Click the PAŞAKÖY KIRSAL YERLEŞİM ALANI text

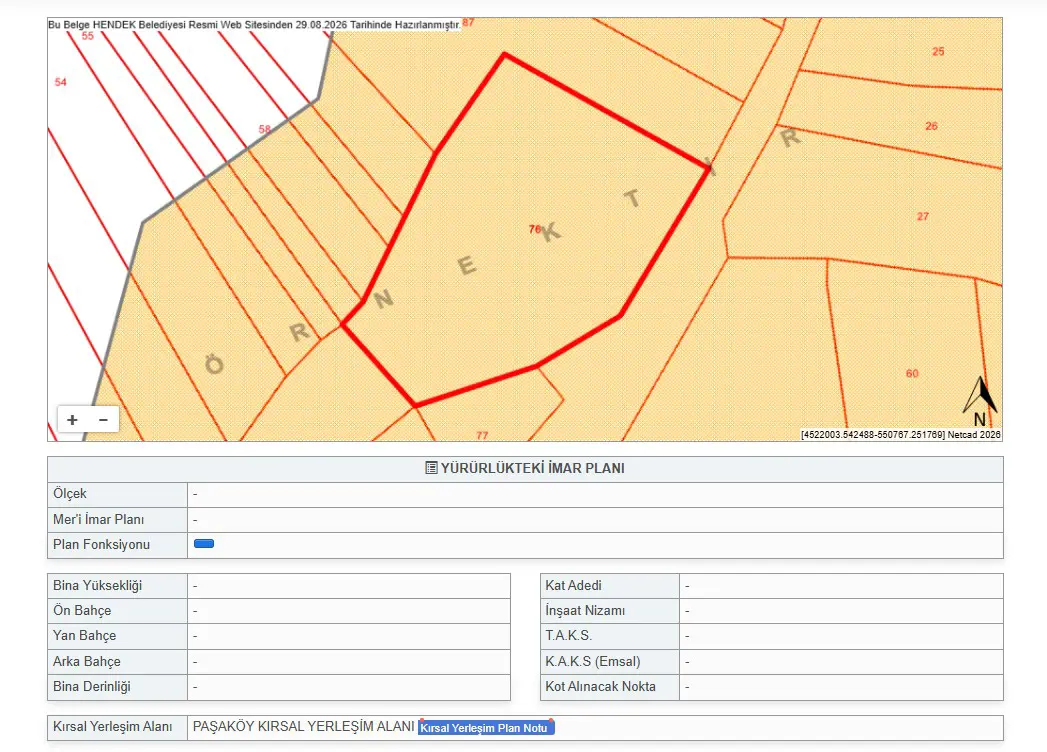(304, 727)
